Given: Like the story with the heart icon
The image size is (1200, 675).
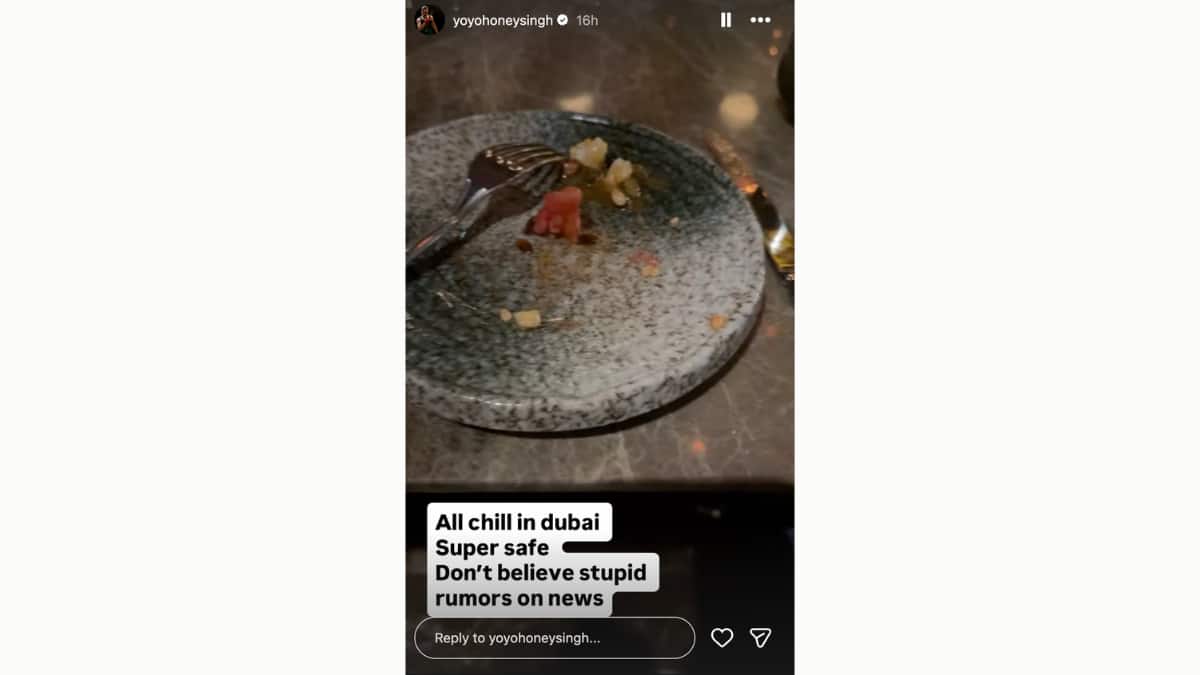Looking at the screenshot, I should (x=722, y=638).
